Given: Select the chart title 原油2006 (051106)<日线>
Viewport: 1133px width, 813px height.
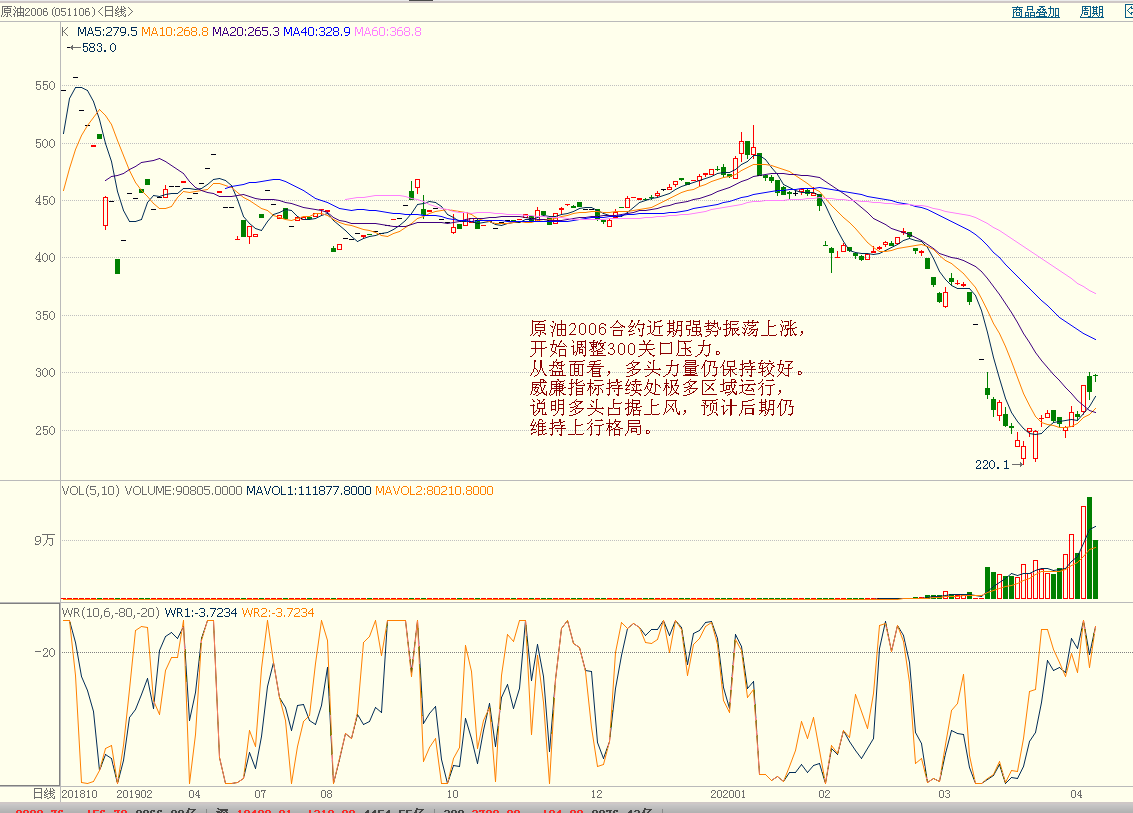Looking at the screenshot, I should coord(67,12).
